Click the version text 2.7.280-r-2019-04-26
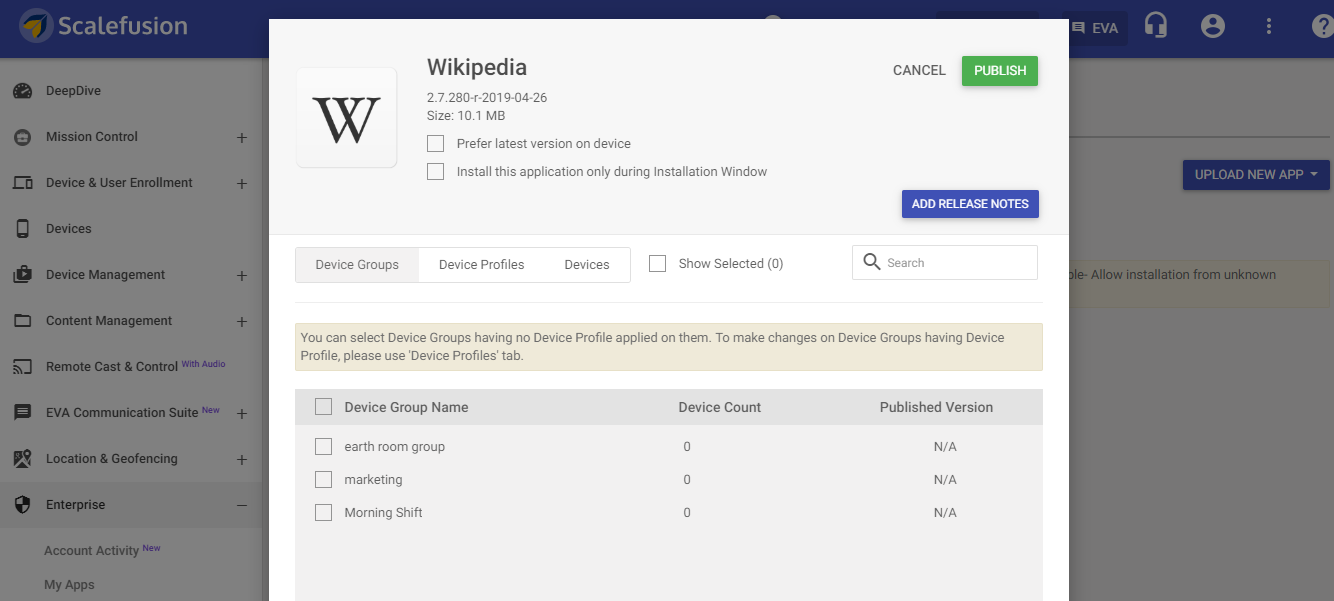This screenshot has height=601, width=1334. point(487,98)
